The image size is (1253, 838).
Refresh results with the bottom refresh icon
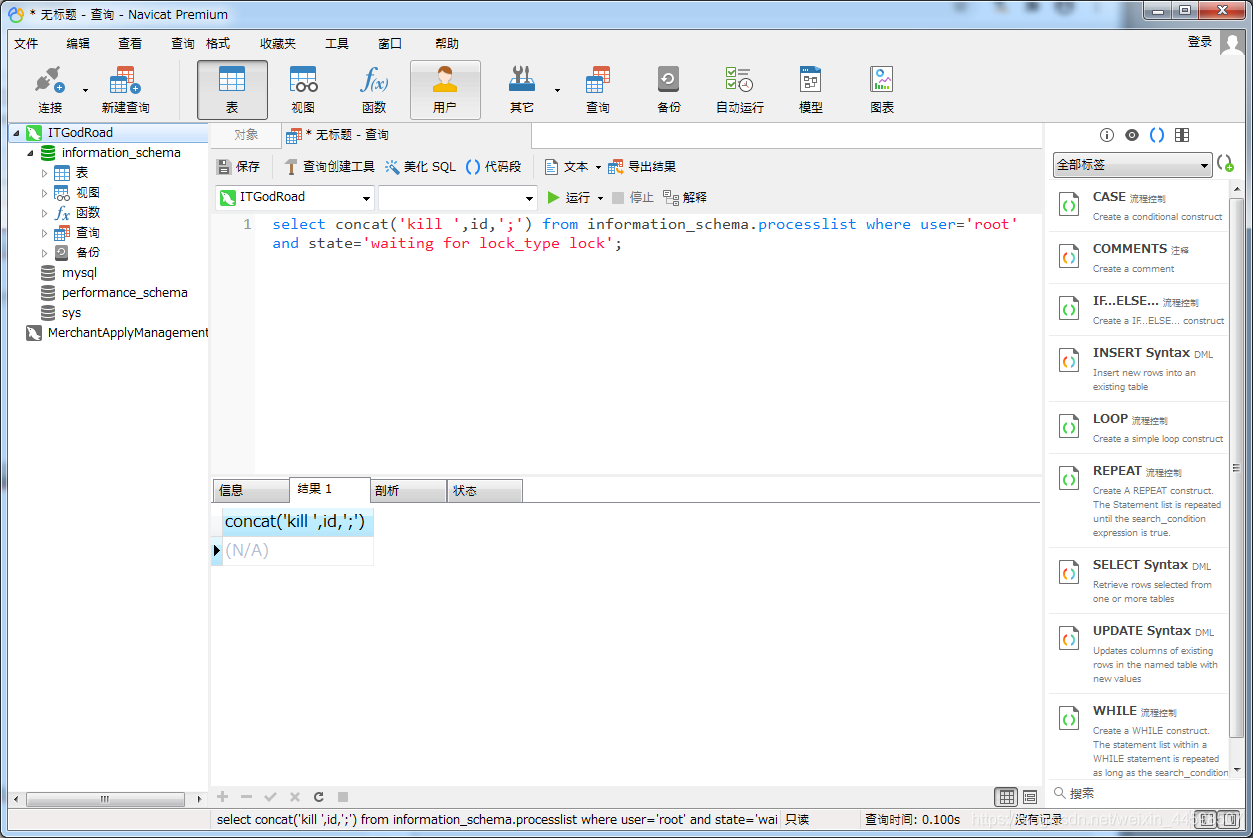point(319,797)
